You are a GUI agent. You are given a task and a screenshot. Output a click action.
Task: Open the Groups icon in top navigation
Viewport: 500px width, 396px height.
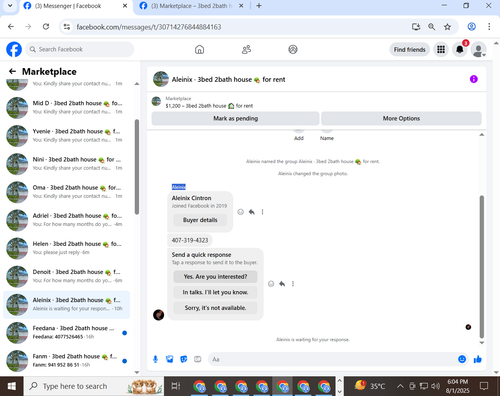click(x=293, y=50)
